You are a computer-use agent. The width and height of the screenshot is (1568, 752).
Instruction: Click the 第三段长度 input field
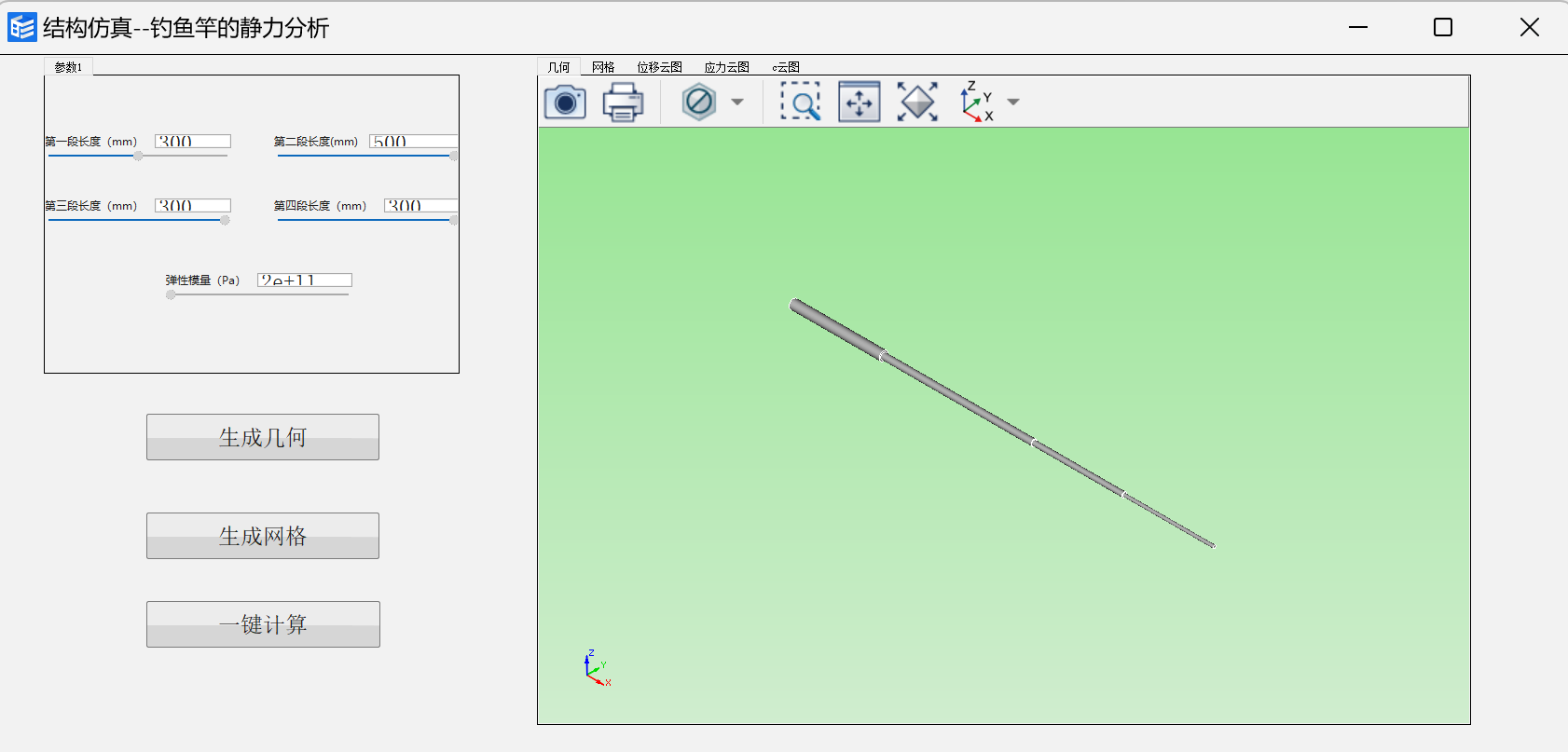pyautogui.click(x=193, y=205)
